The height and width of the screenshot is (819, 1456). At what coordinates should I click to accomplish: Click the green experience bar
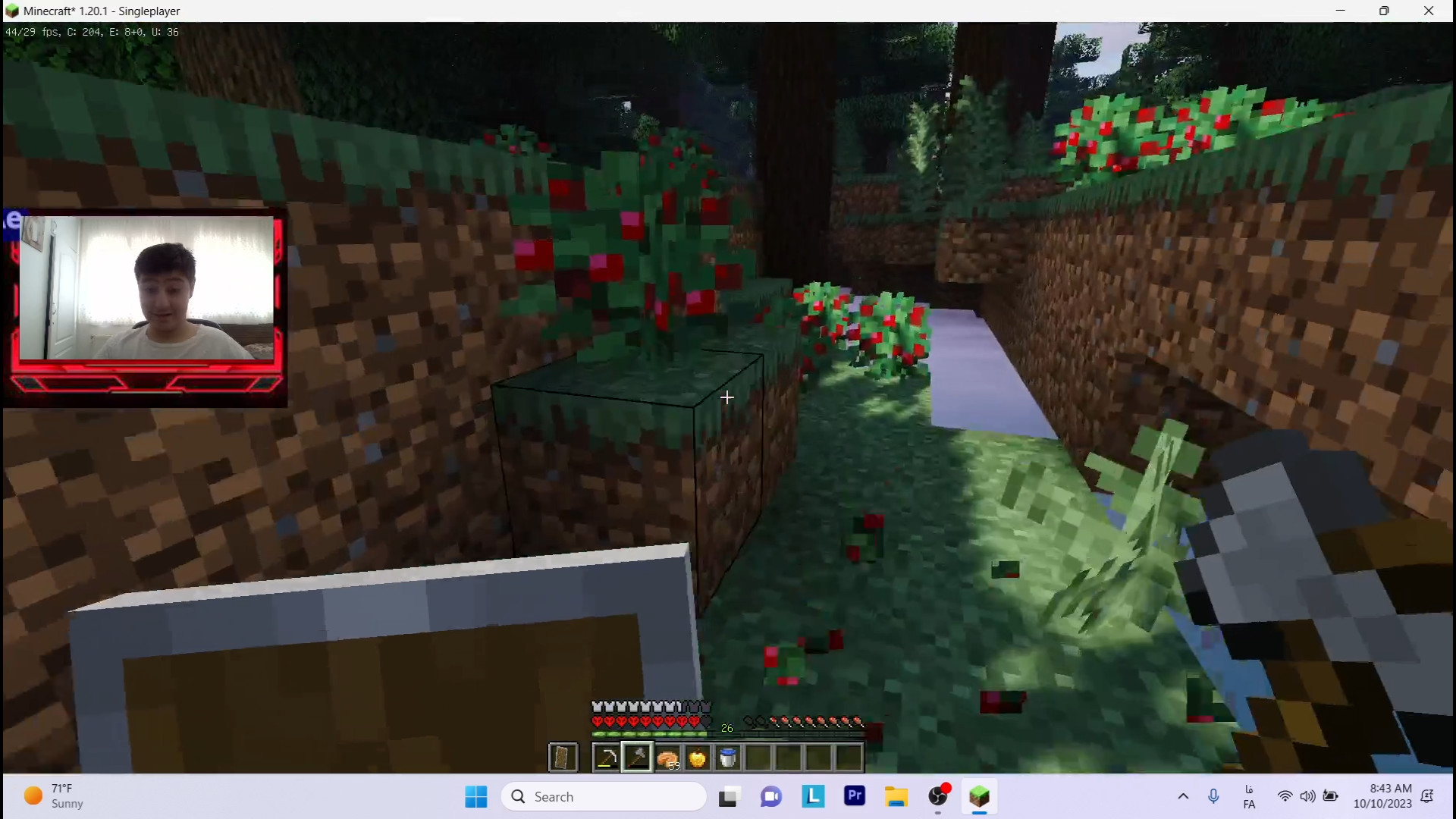tap(728, 734)
